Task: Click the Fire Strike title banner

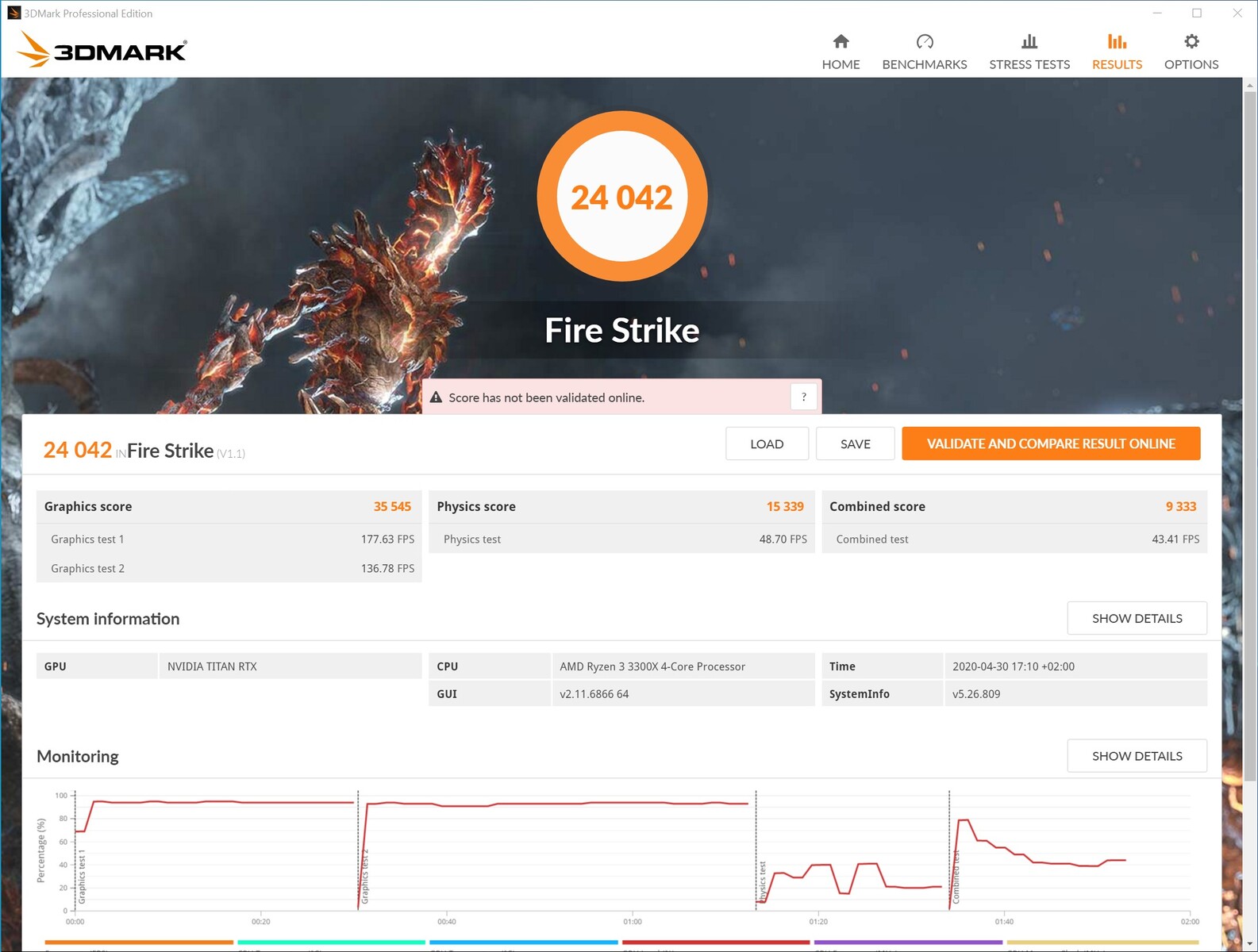Action: coord(622,330)
